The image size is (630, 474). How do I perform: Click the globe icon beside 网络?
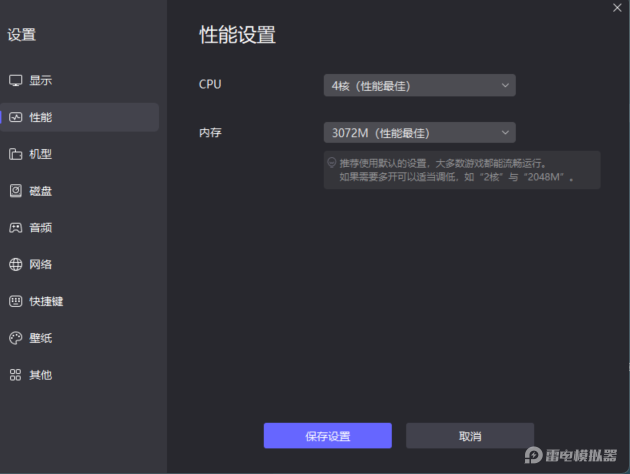click(x=15, y=264)
